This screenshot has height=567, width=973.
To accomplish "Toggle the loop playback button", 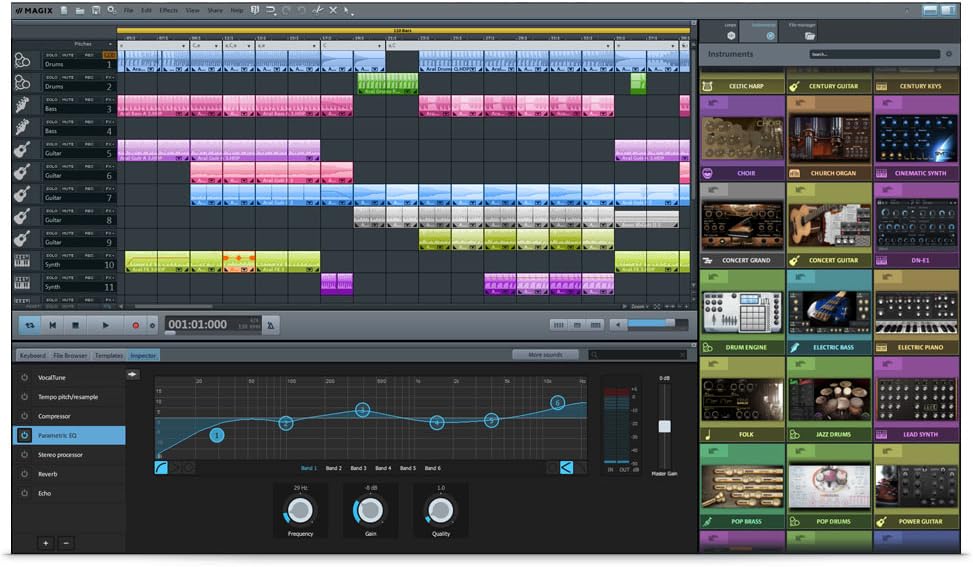I will click(x=29, y=325).
